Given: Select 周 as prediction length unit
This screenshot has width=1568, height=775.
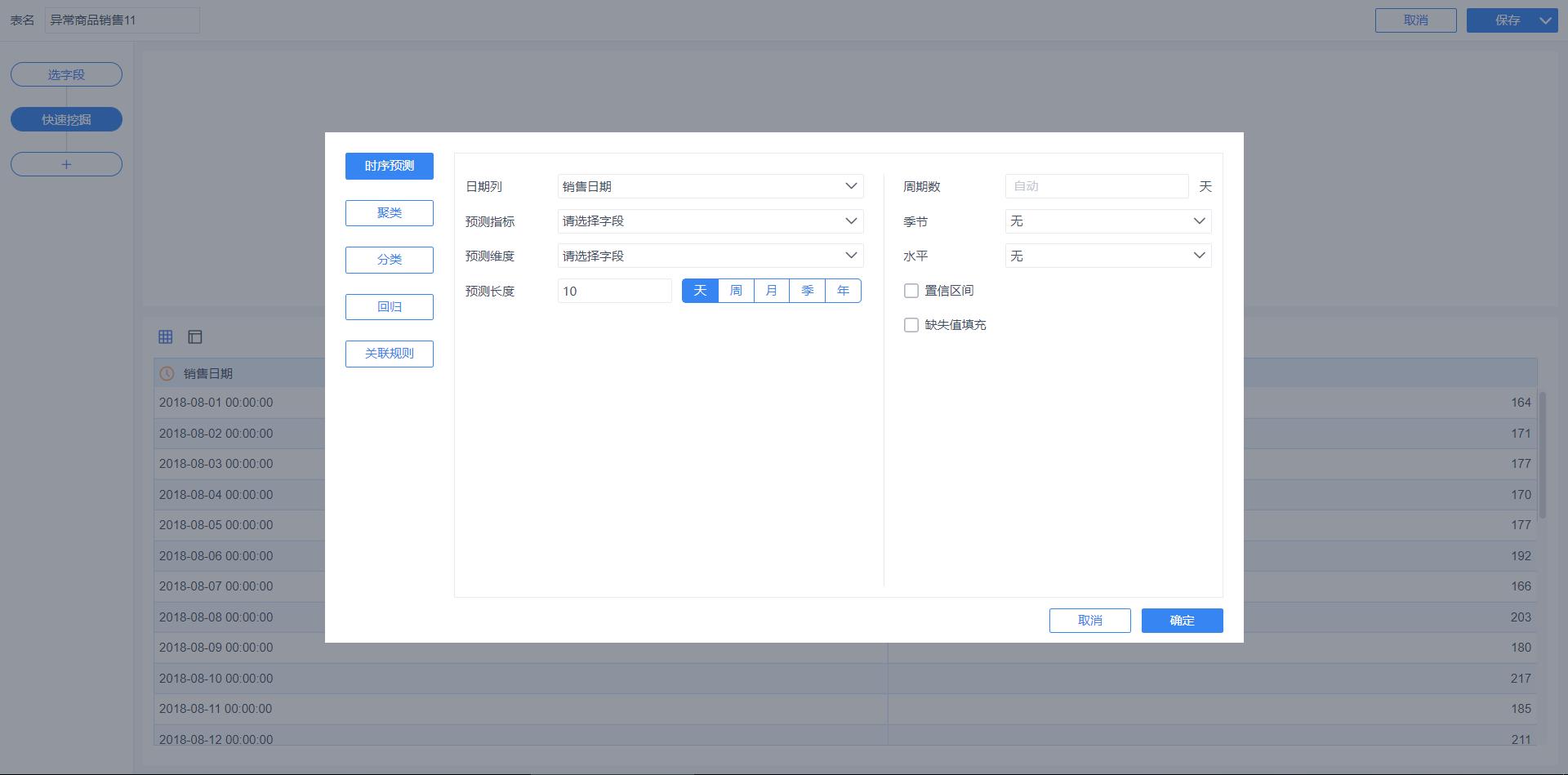Looking at the screenshot, I should click(735, 290).
